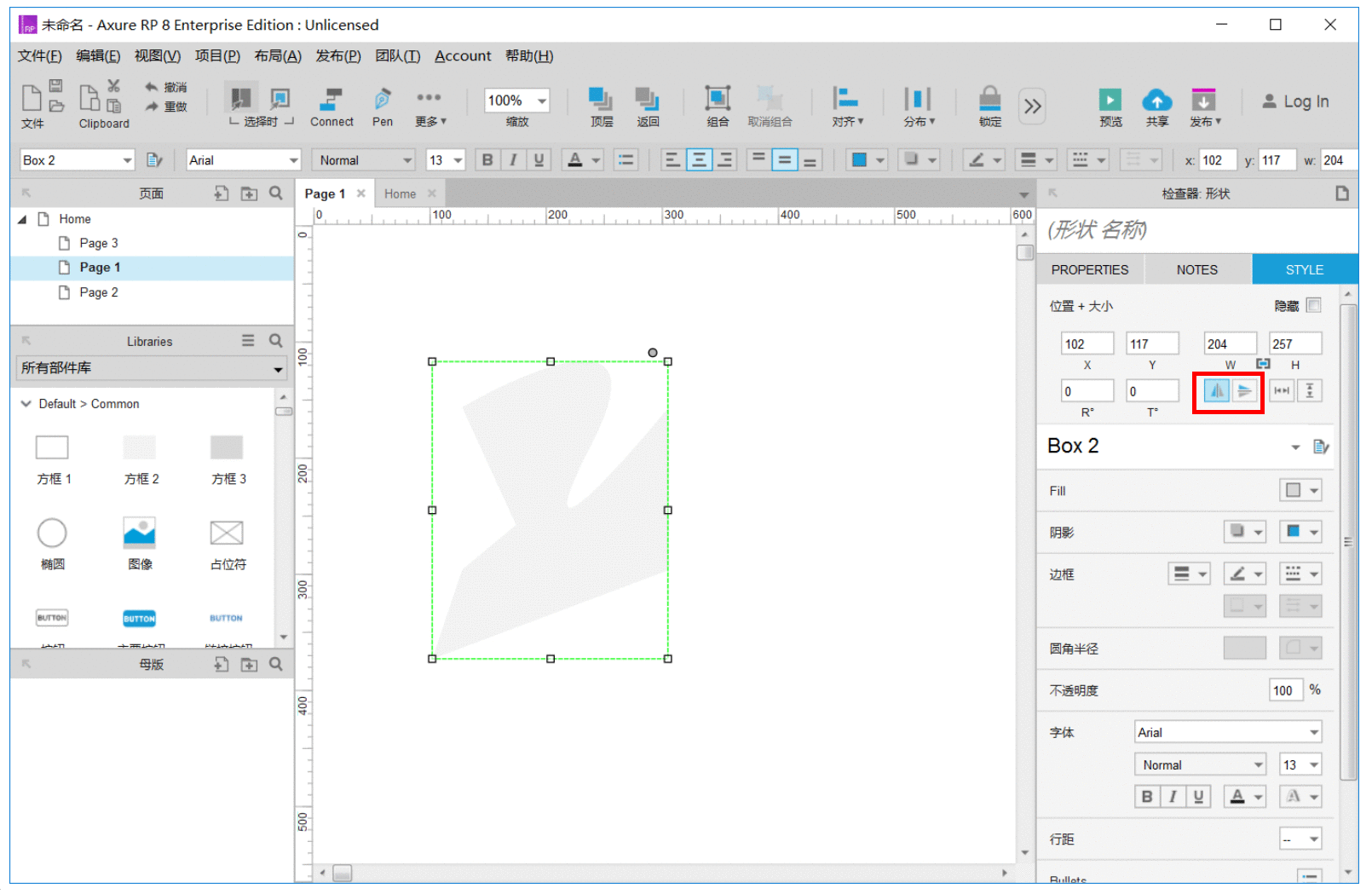Group widgets with the 组合 icon
Viewport: 1372px width, 894px height.
tap(718, 99)
